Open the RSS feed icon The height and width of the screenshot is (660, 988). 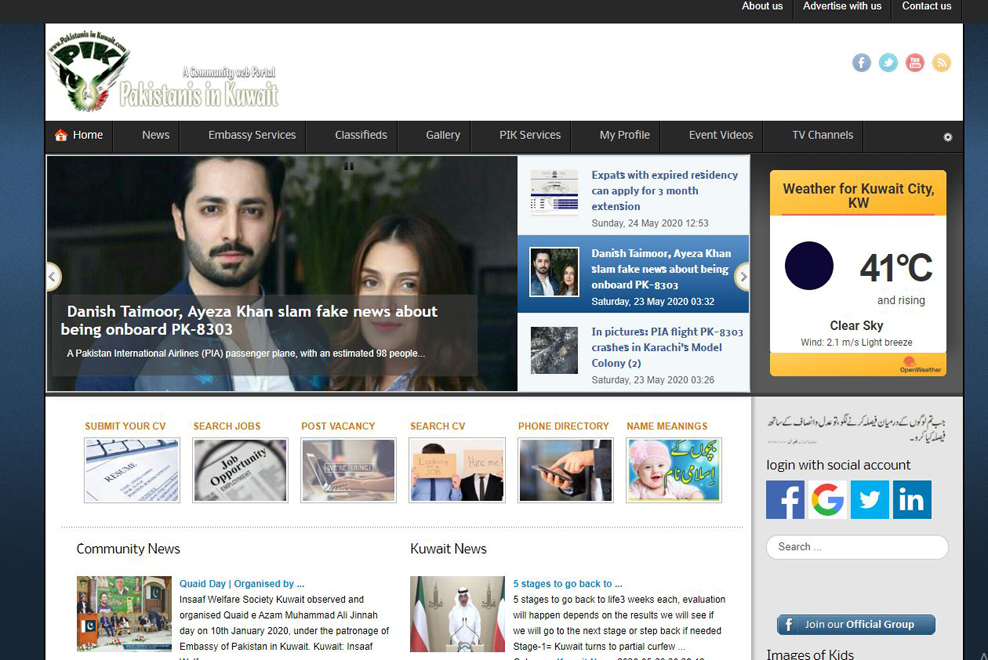coord(941,63)
